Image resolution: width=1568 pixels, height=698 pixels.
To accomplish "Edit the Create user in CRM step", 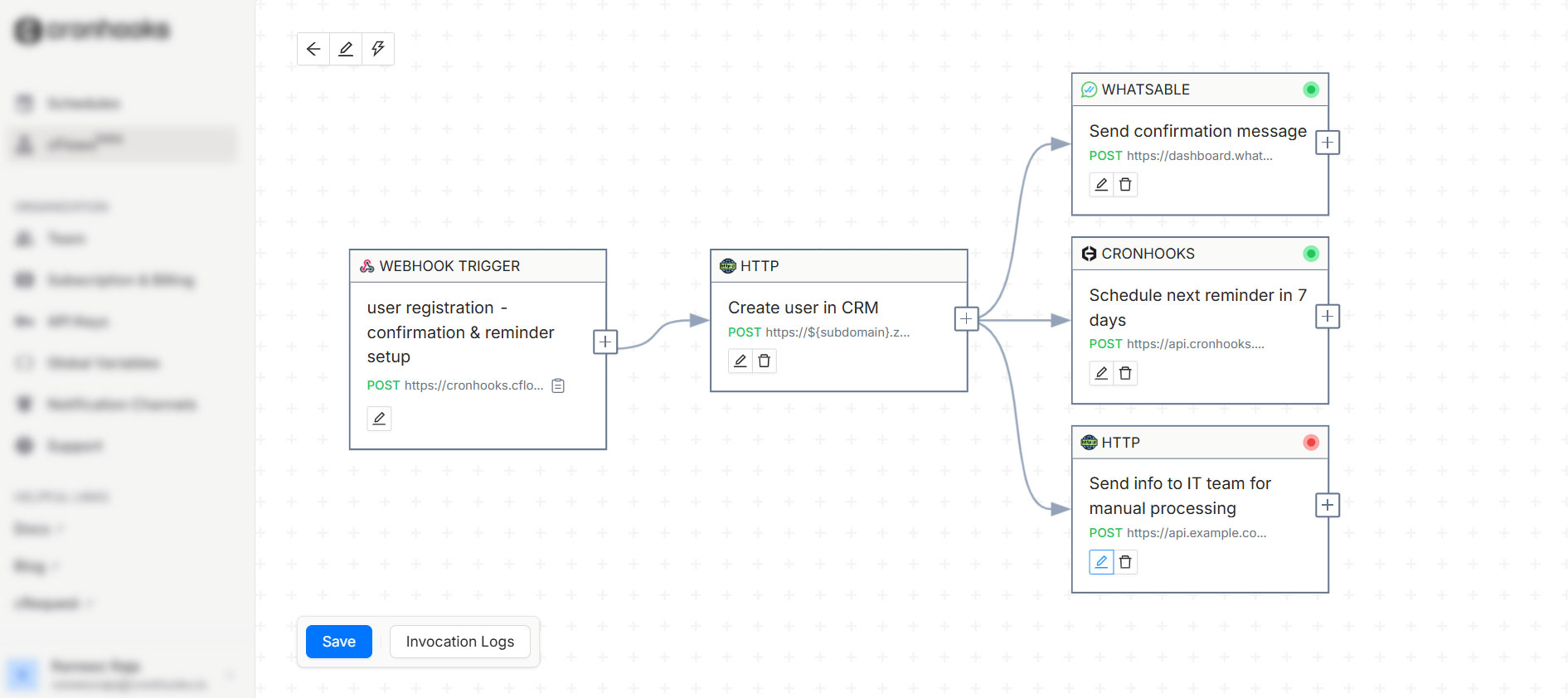I will (740, 361).
